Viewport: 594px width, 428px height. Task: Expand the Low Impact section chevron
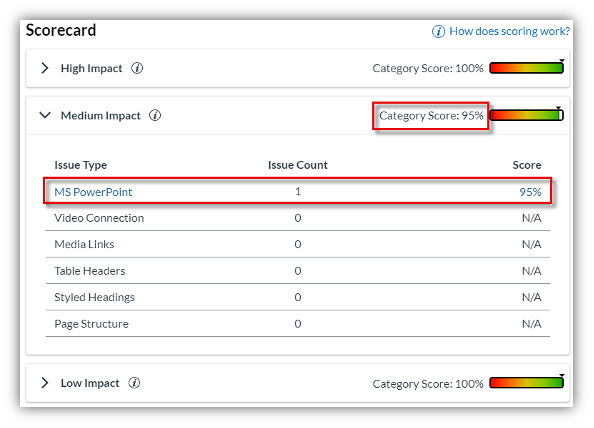(45, 383)
